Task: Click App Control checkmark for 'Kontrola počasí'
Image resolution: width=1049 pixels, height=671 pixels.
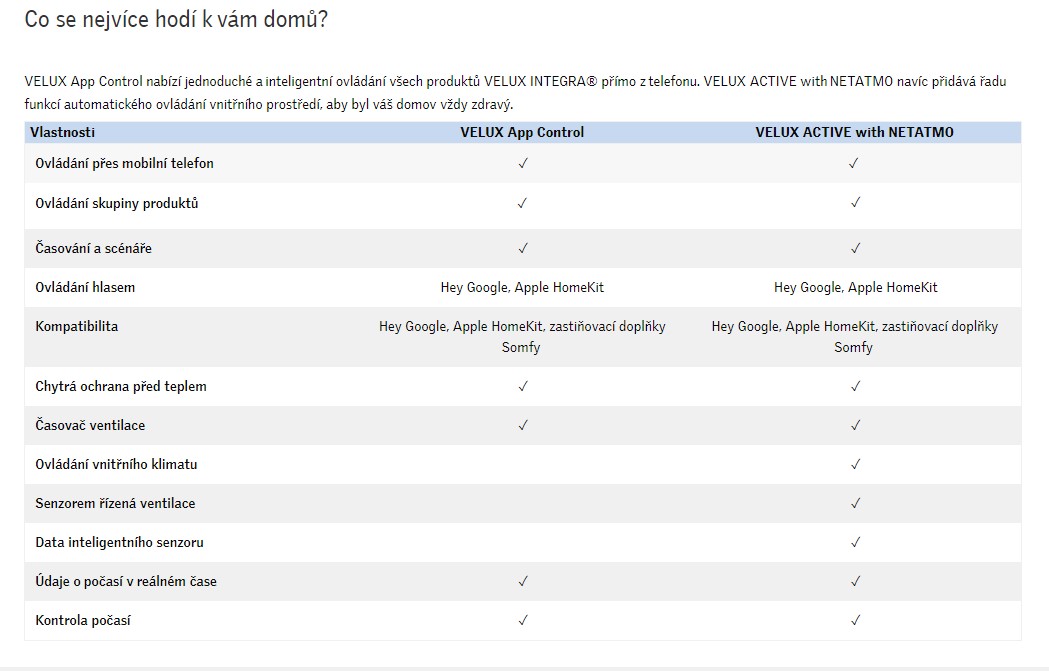Action: 522,620
